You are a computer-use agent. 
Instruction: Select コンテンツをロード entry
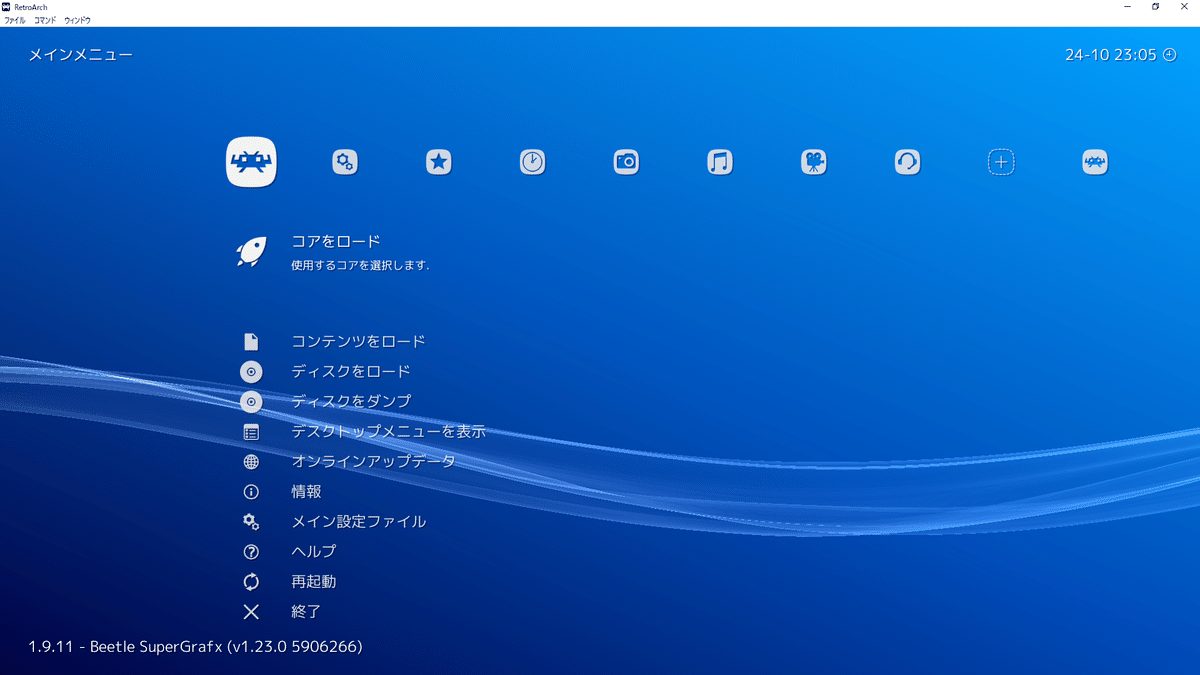click(x=358, y=341)
